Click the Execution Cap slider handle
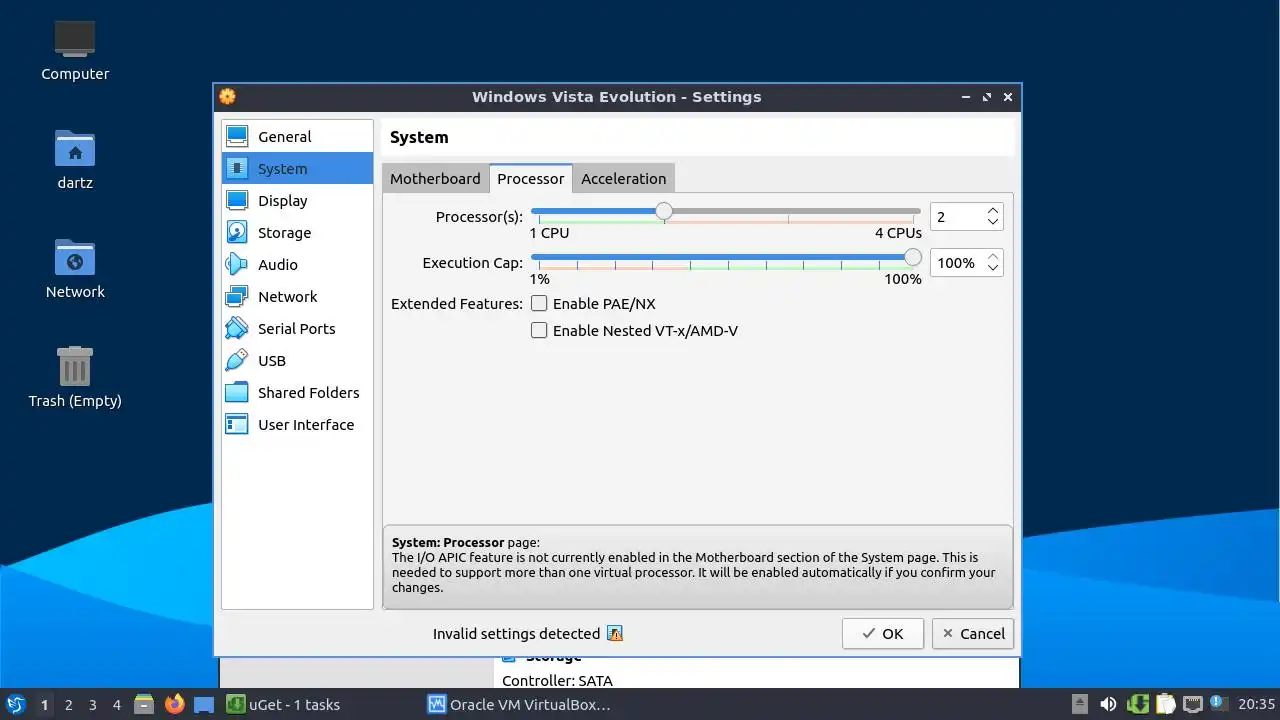 (912, 257)
